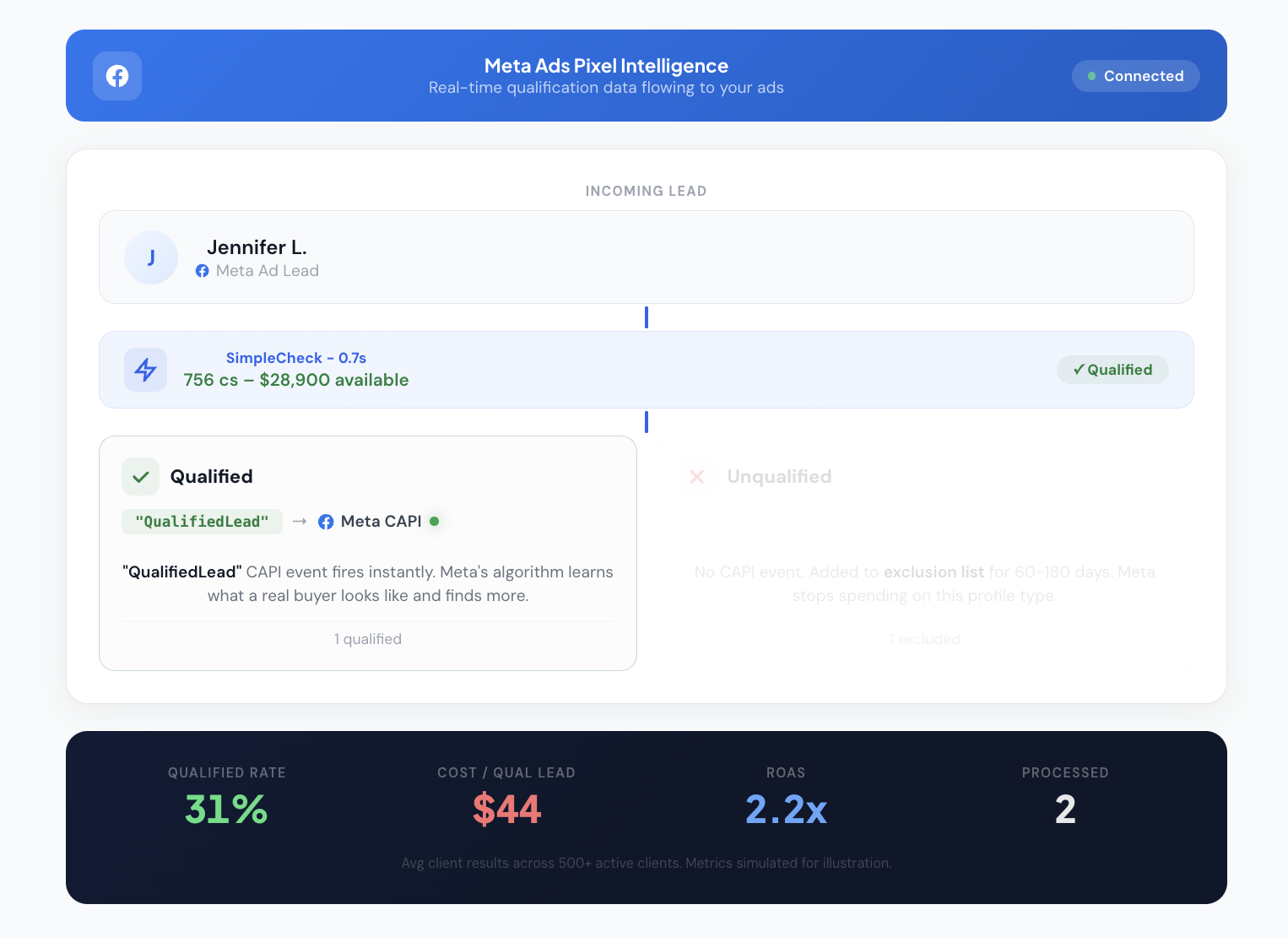The width and height of the screenshot is (1288, 937).
Task: Click the lightning bolt SimpleCheck icon
Action: click(x=146, y=370)
